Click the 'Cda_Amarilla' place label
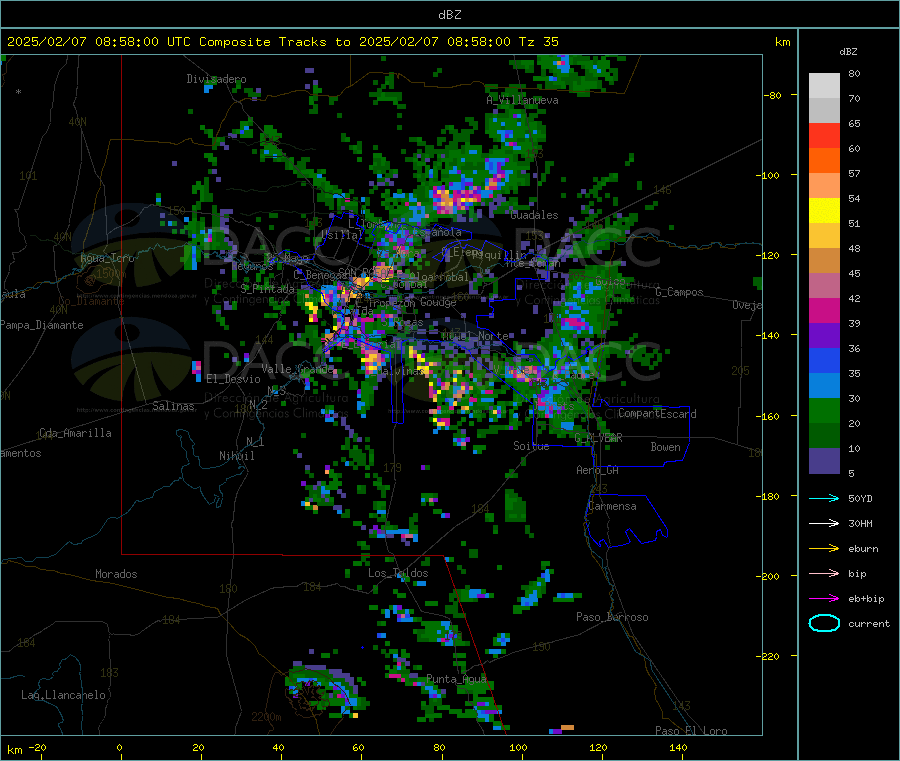This screenshot has height=761, width=900. pos(75,433)
